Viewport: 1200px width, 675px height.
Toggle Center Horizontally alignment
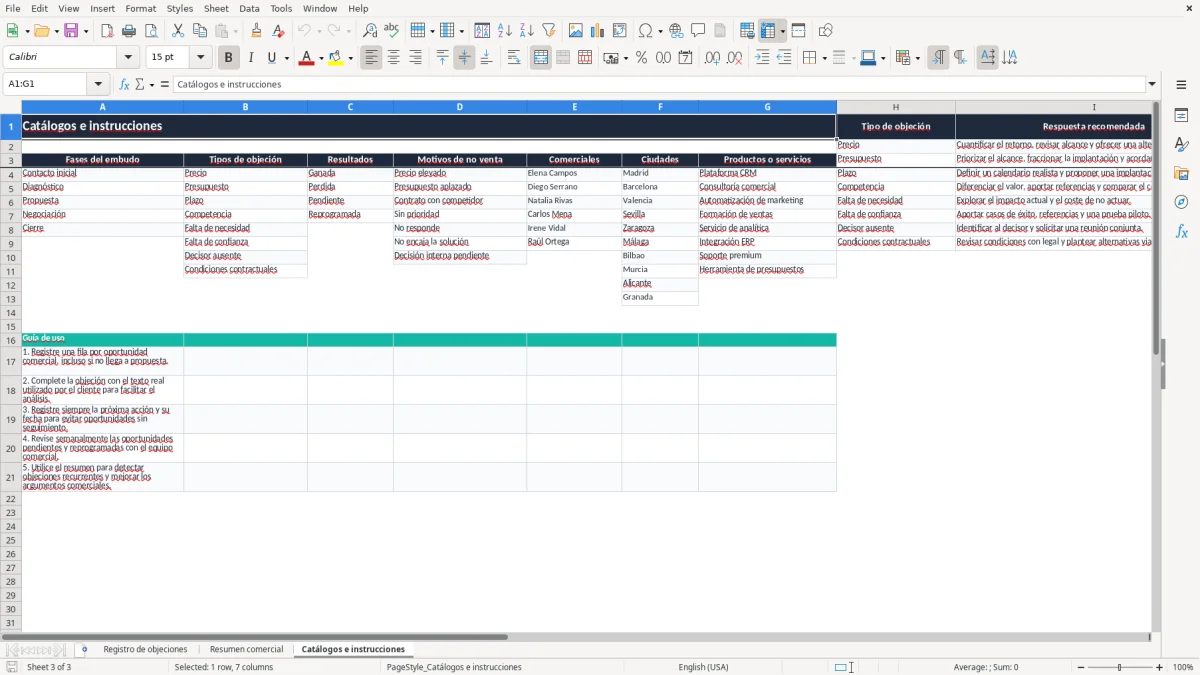click(x=394, y=58)
